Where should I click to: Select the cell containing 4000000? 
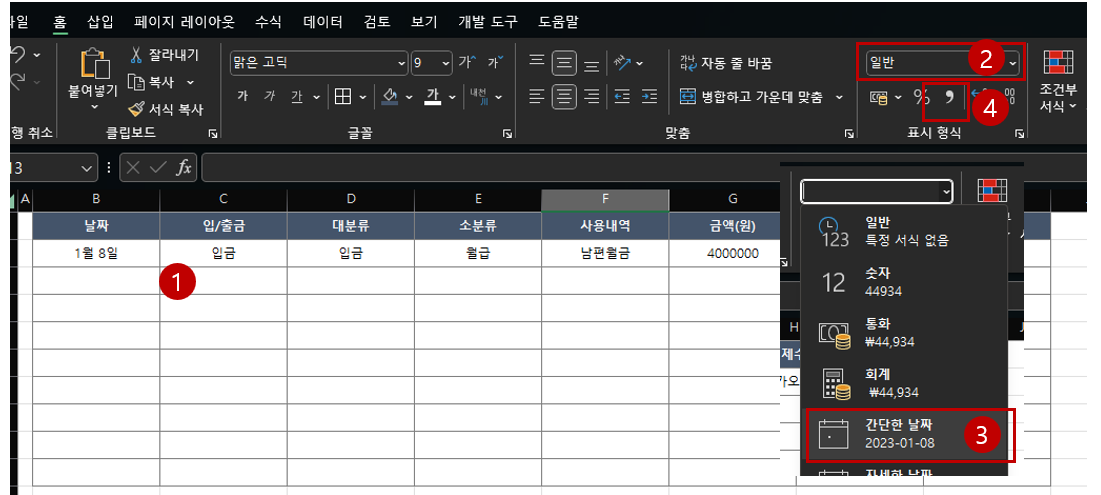732,253
